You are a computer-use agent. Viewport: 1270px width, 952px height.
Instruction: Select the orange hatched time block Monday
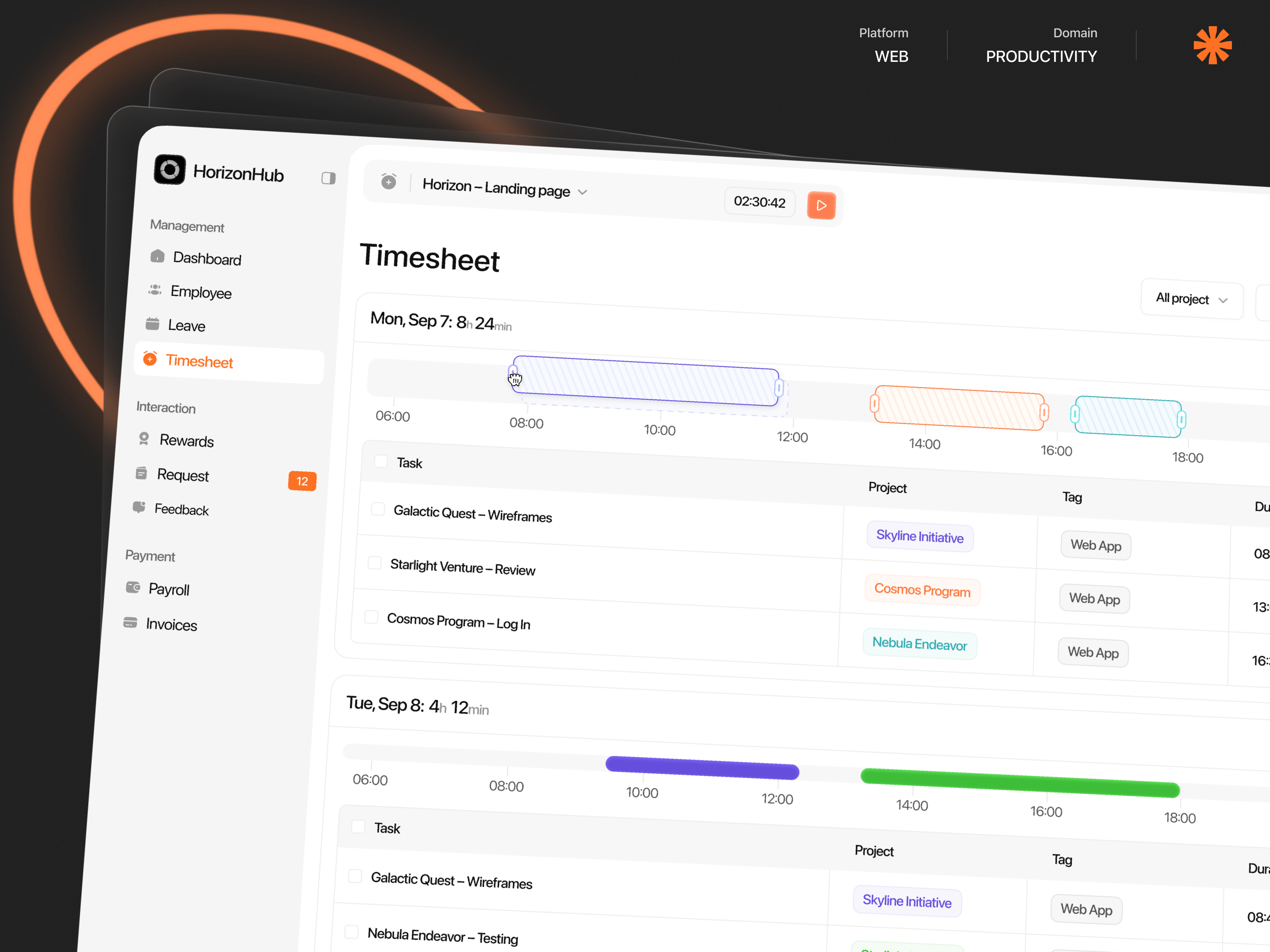click(x=959, y=408)
